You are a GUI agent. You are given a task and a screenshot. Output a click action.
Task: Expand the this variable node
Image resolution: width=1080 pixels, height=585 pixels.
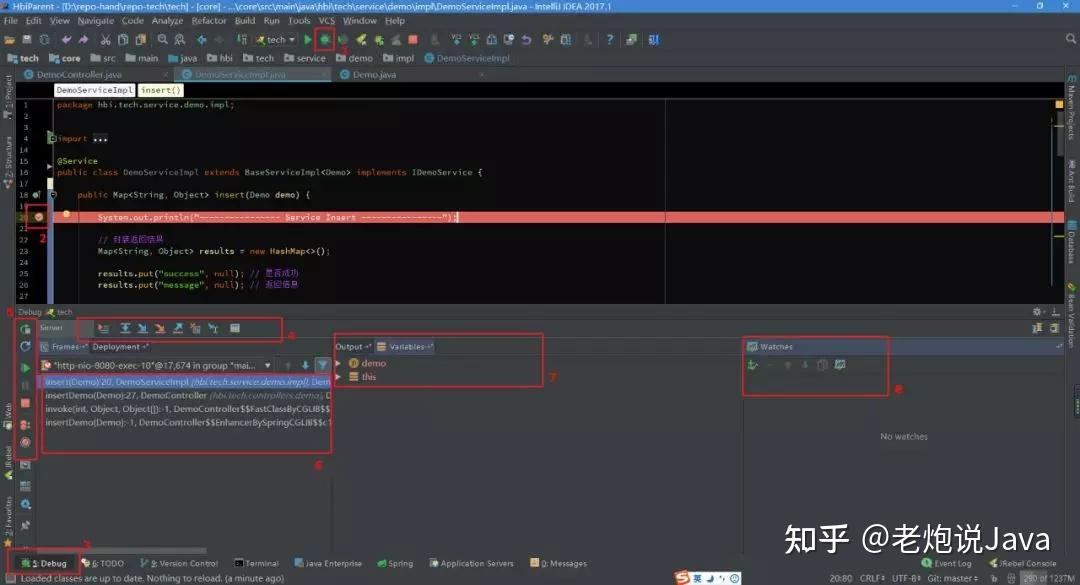[x=338, y=377]
